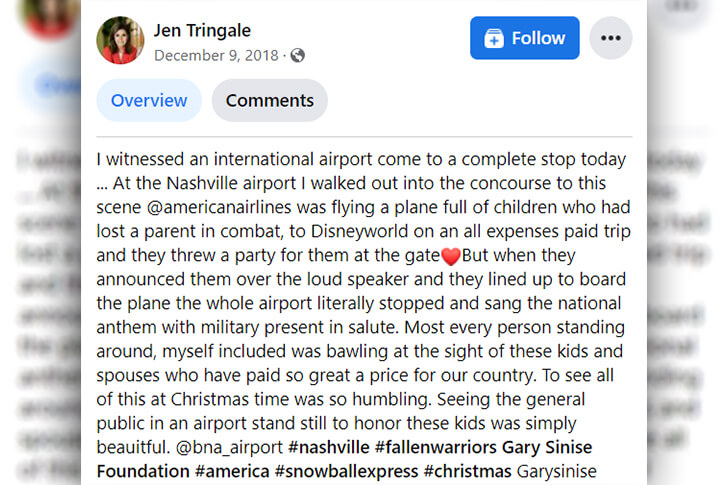Open the three-dot more options menu
This screenshot has width=728, height=485.
(611, 38)
